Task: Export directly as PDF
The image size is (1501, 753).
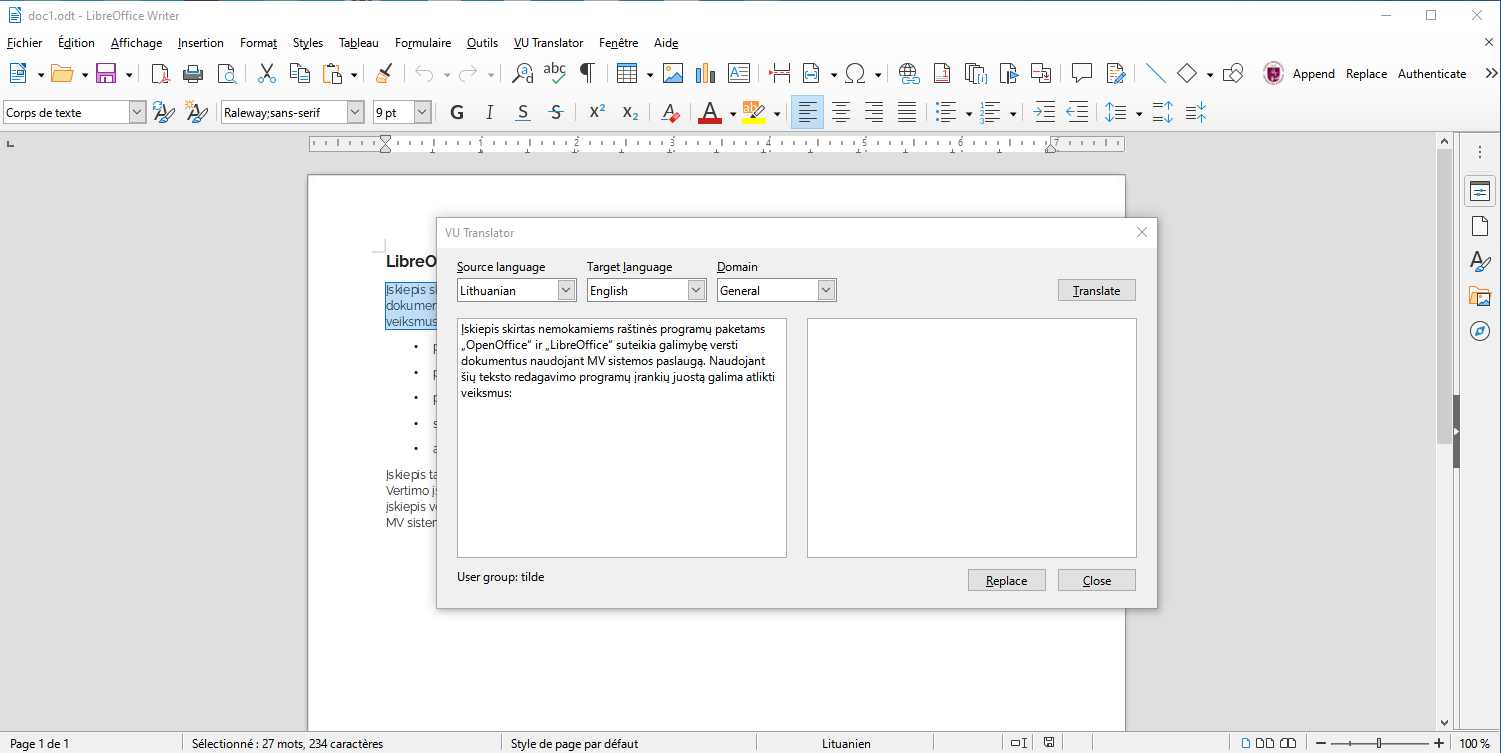Action: coord(161,73)
